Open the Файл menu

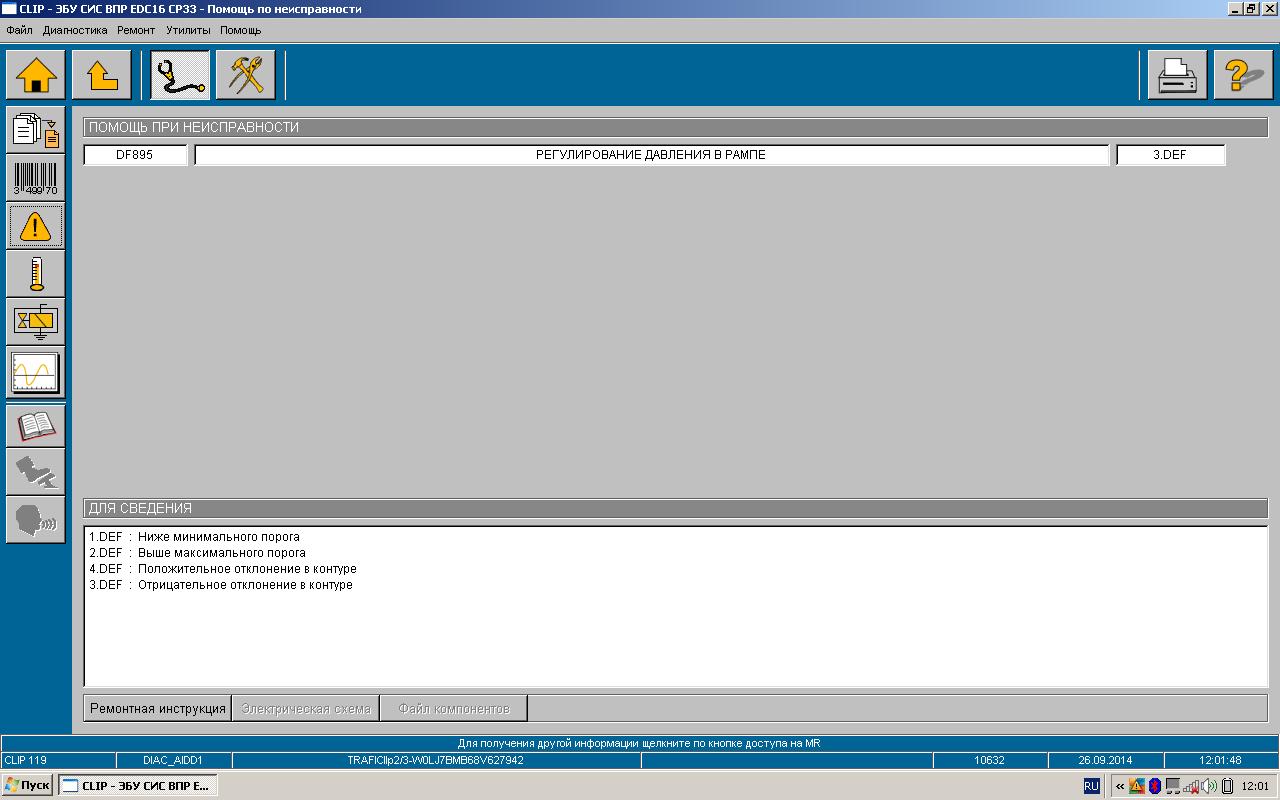19,30
